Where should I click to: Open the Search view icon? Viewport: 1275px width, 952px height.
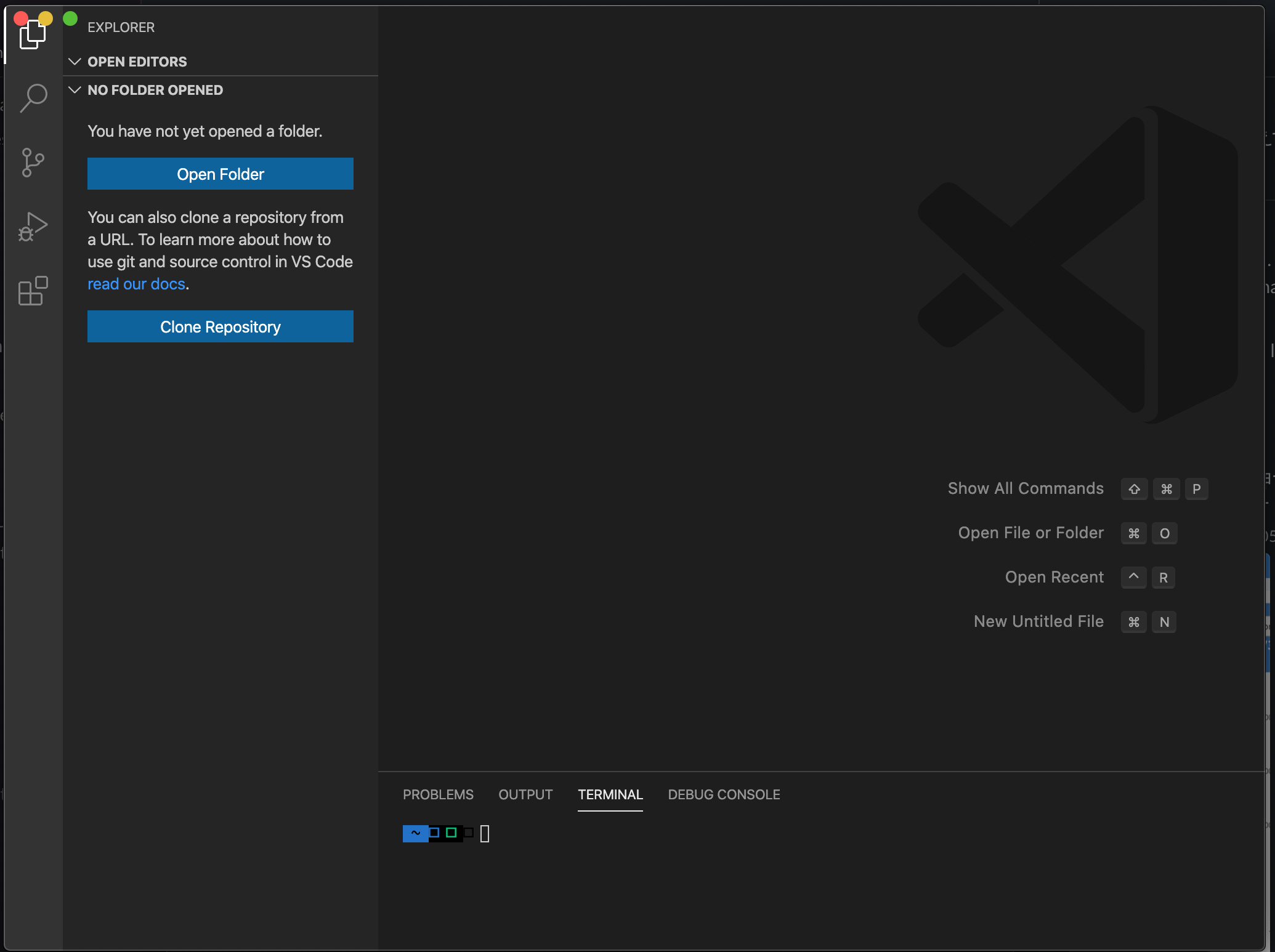33,99
